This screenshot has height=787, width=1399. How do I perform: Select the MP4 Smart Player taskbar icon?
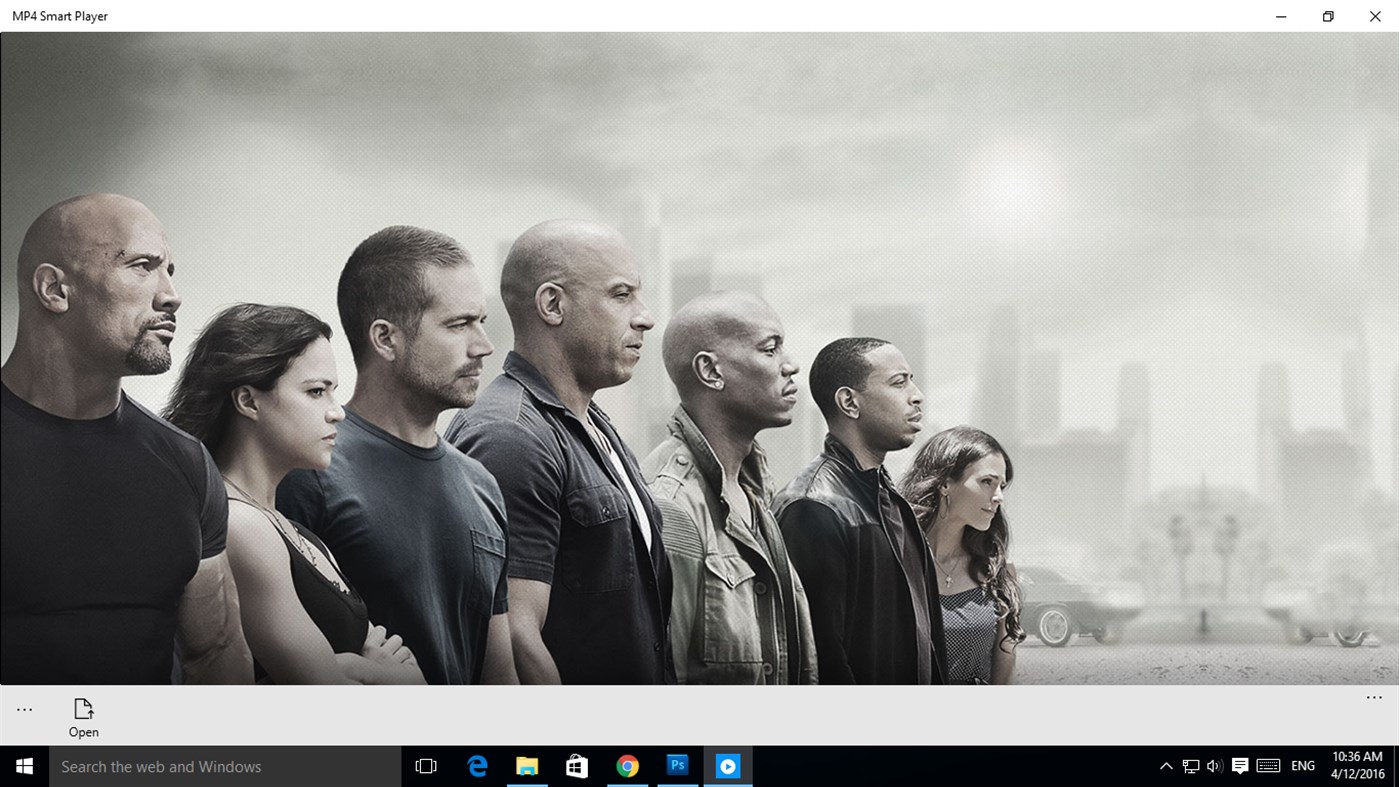[x=727, y=766]
